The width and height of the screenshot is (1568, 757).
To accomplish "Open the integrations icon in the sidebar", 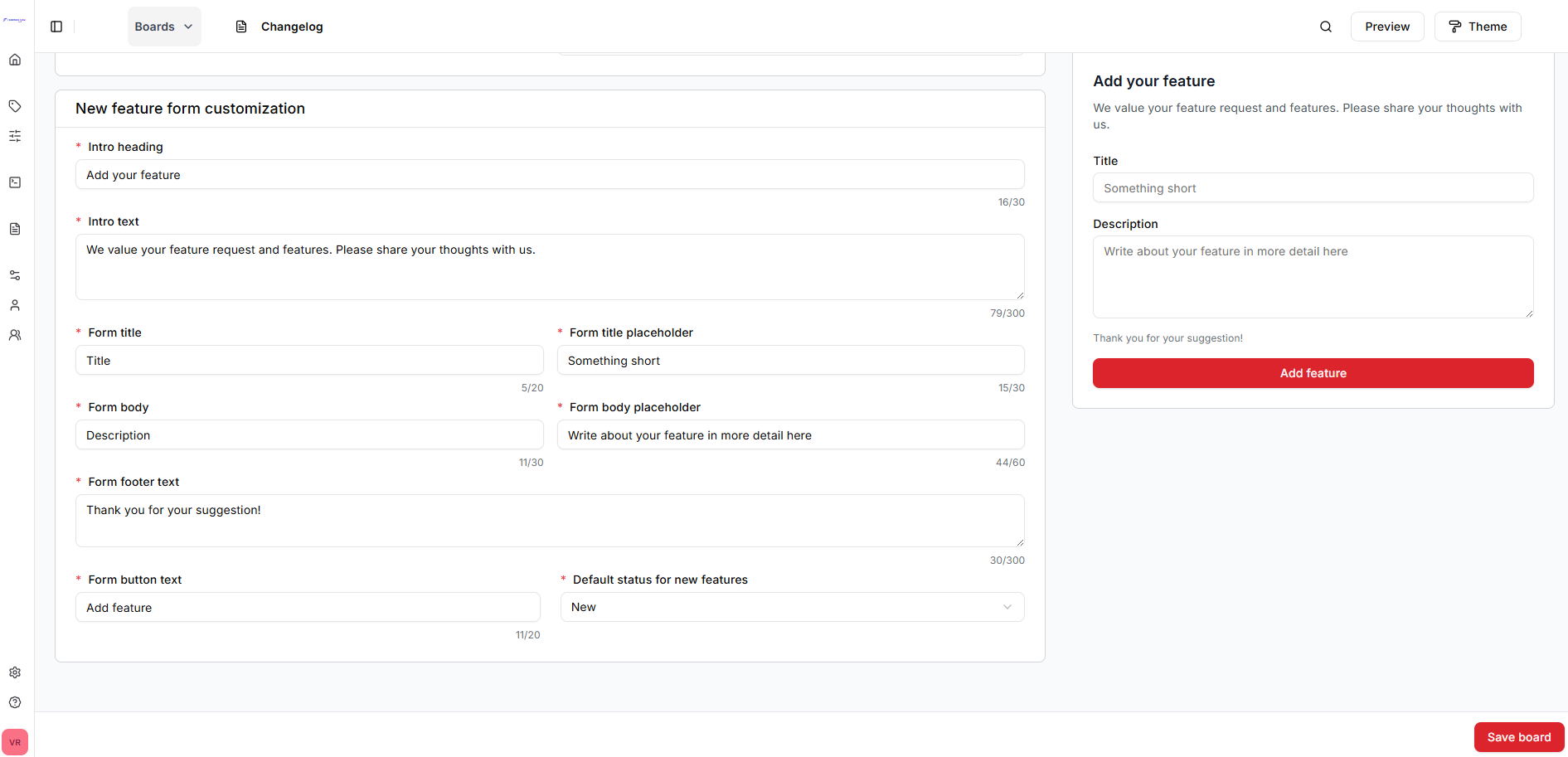I will (x=15, y=274).
